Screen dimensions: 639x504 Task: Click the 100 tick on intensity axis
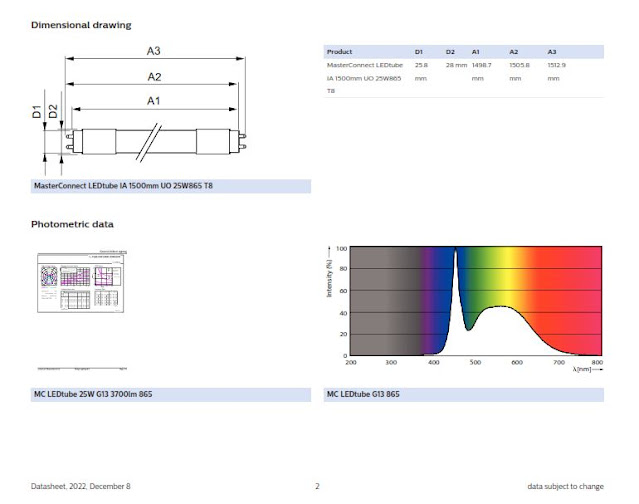tap(342, 249)
